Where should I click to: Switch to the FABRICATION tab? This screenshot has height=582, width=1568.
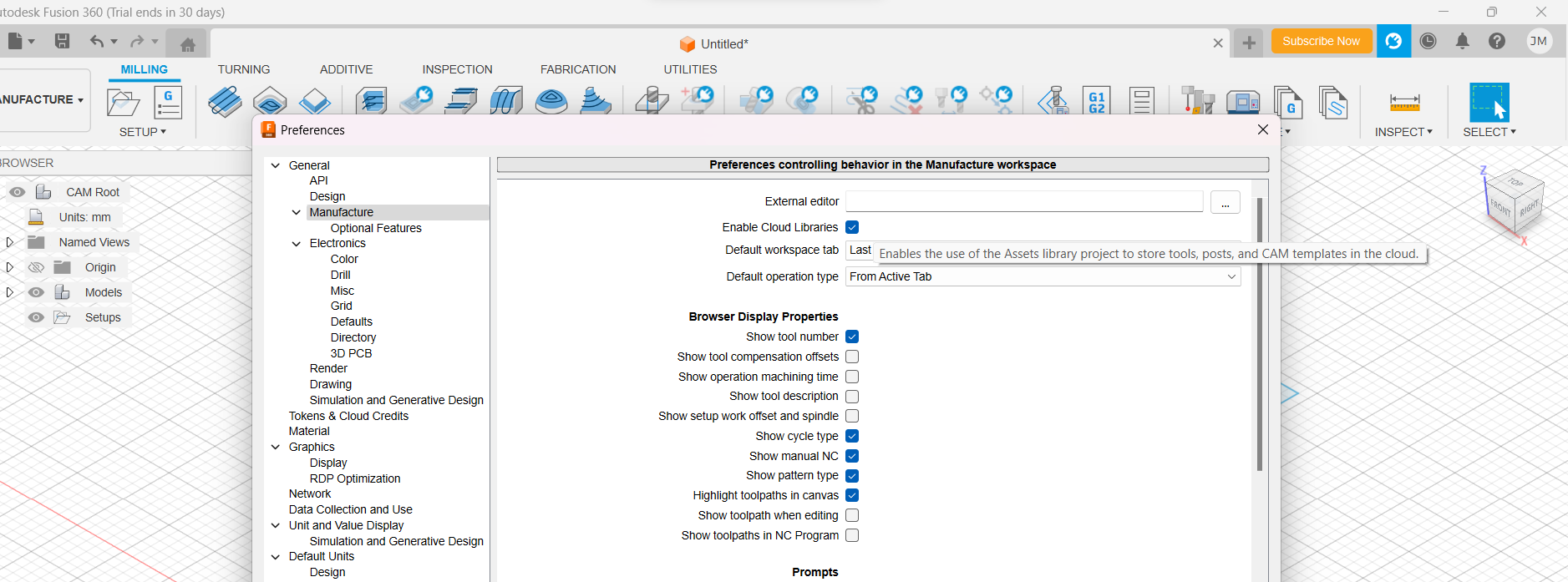tap(578, 69)
